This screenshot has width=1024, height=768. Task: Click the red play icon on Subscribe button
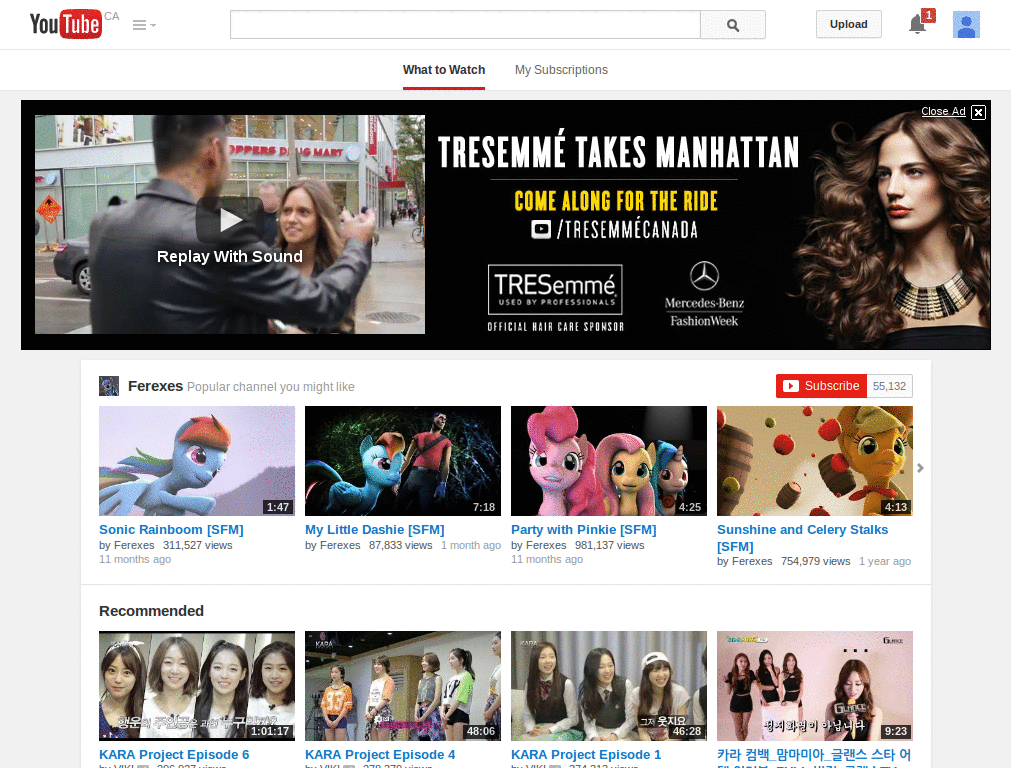coord(793,385)
